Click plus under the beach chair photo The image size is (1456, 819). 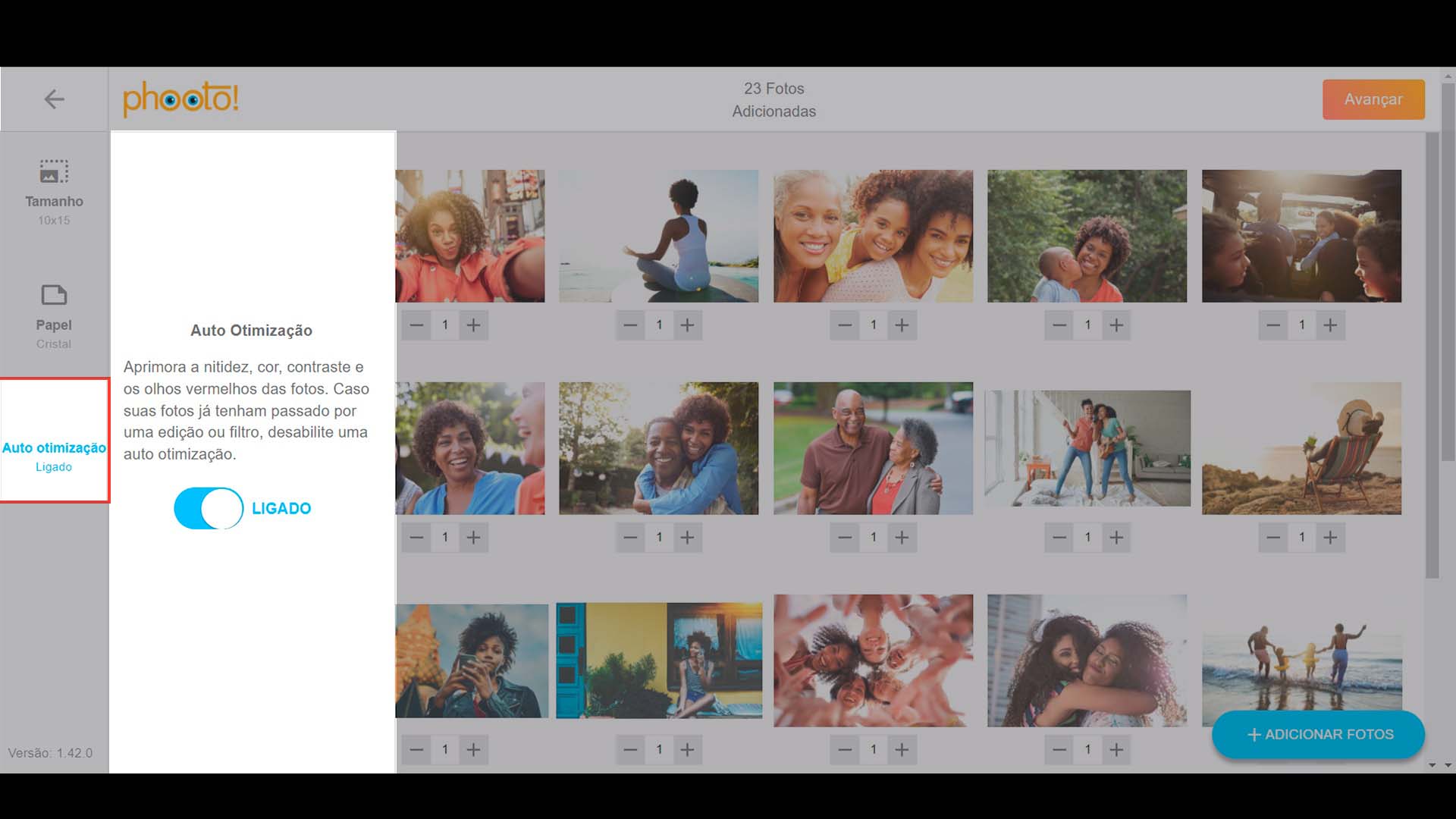pyautogui.click(x=1330, y=538)
